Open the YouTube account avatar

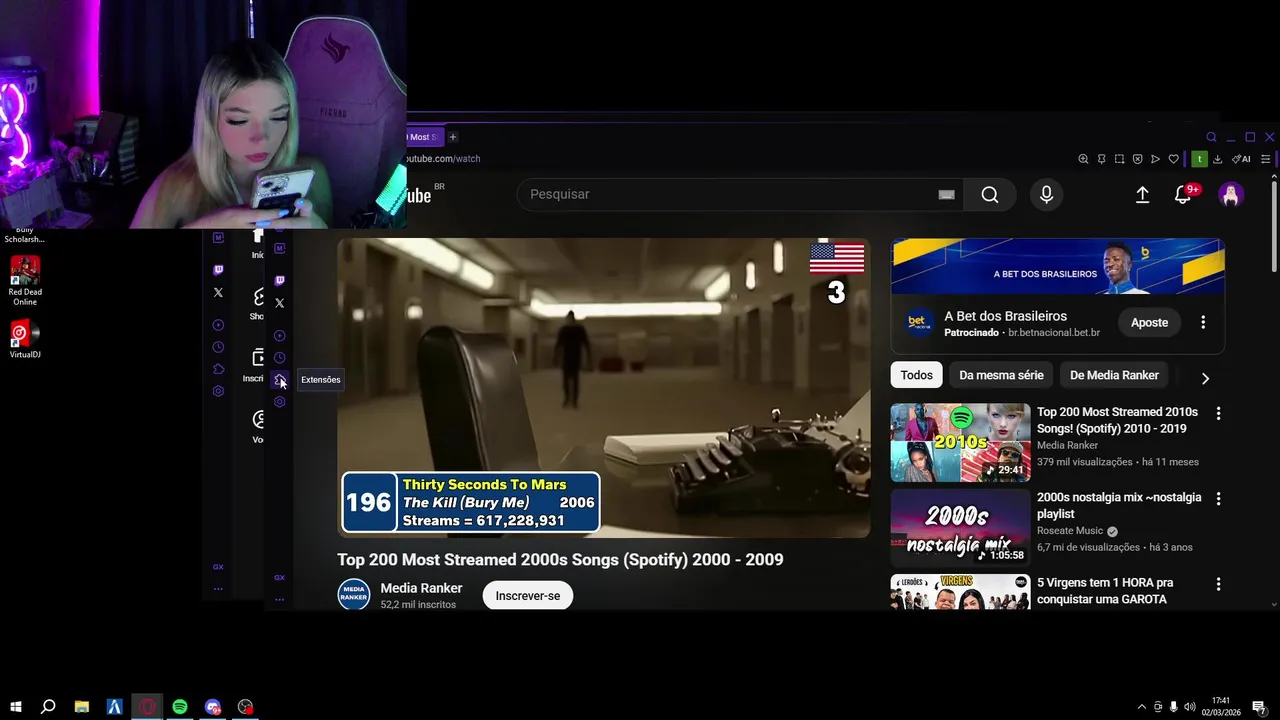pyautogui.click(x=1231, y=195)
